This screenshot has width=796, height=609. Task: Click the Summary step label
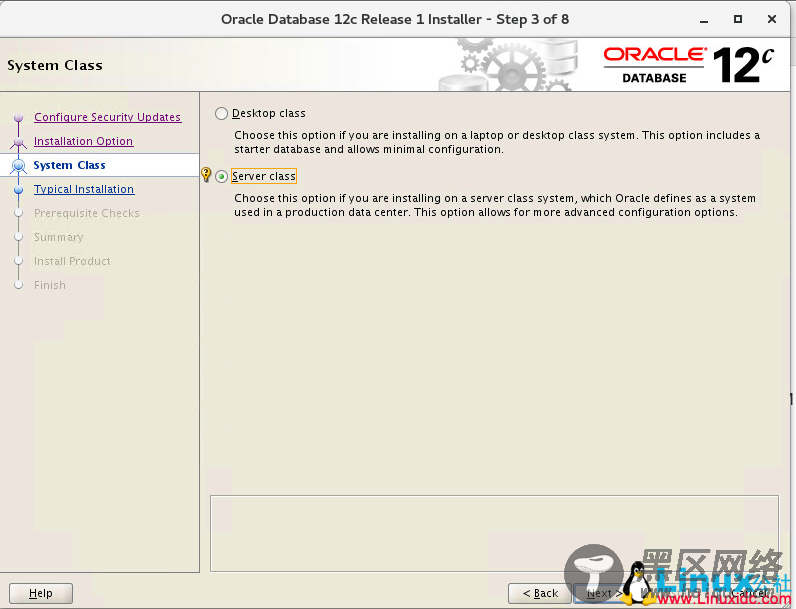58,237
